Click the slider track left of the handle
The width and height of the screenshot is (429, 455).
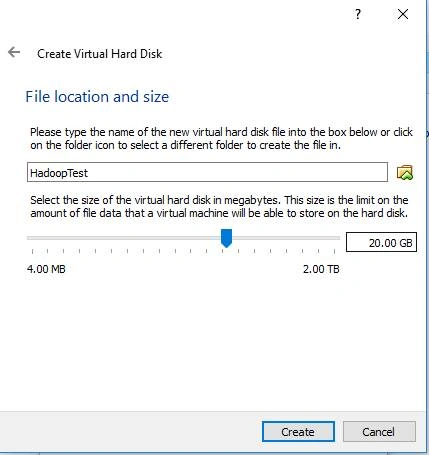[124, 238]
